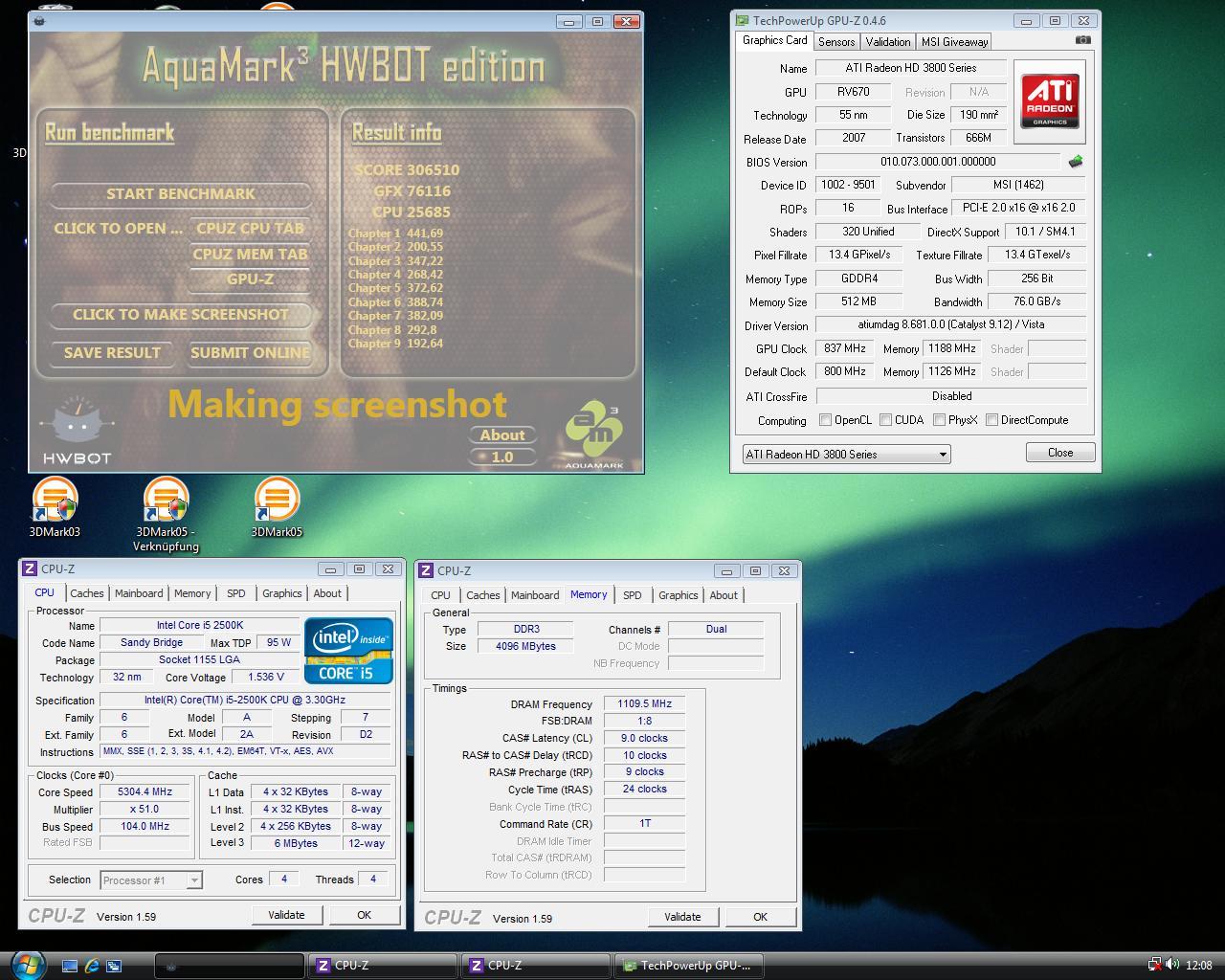The width and height of the screenshot is (1225, 980).
Task: Open the 3DMark03 desktop shortcut
Action: pyautogui.click(x=54, y=508)
